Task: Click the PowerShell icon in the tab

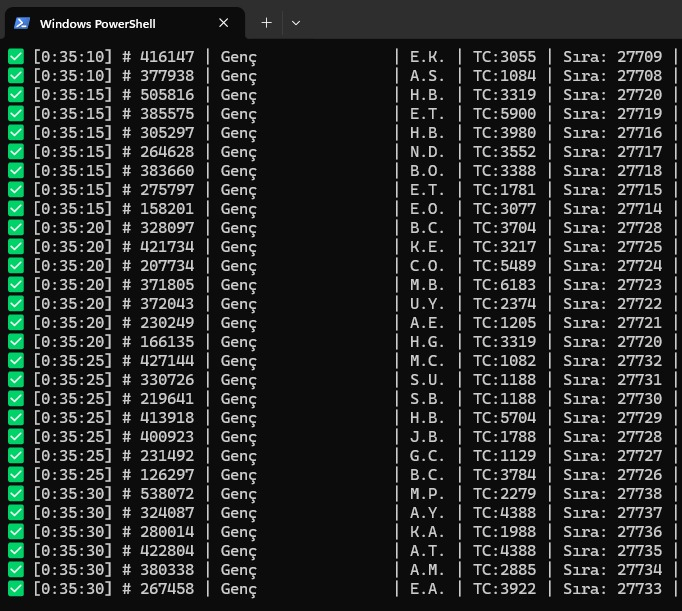Action: click(x=22, y=23)
